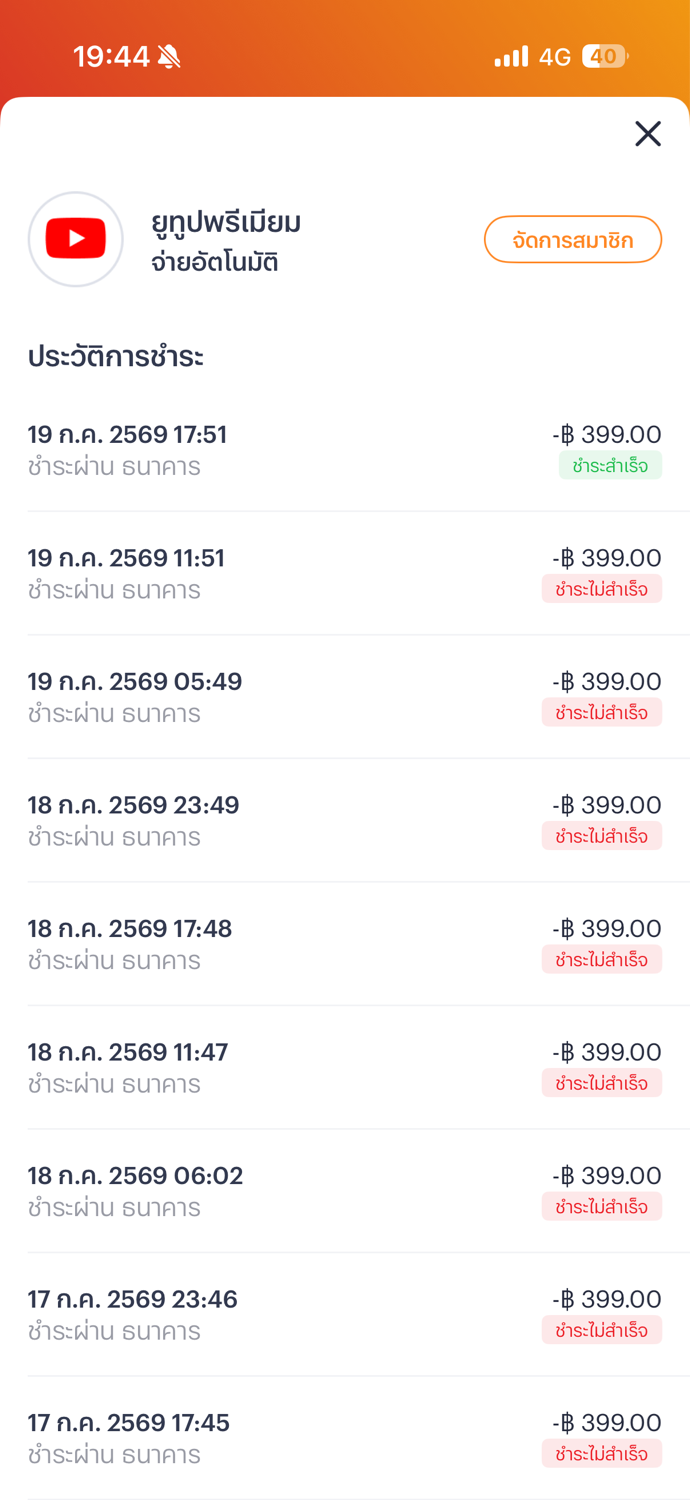This screenshot has height=1500, width=690.
Task: Open the 17 ก.ค. 2569 17:45 transaction
Action: point(345,1438)
